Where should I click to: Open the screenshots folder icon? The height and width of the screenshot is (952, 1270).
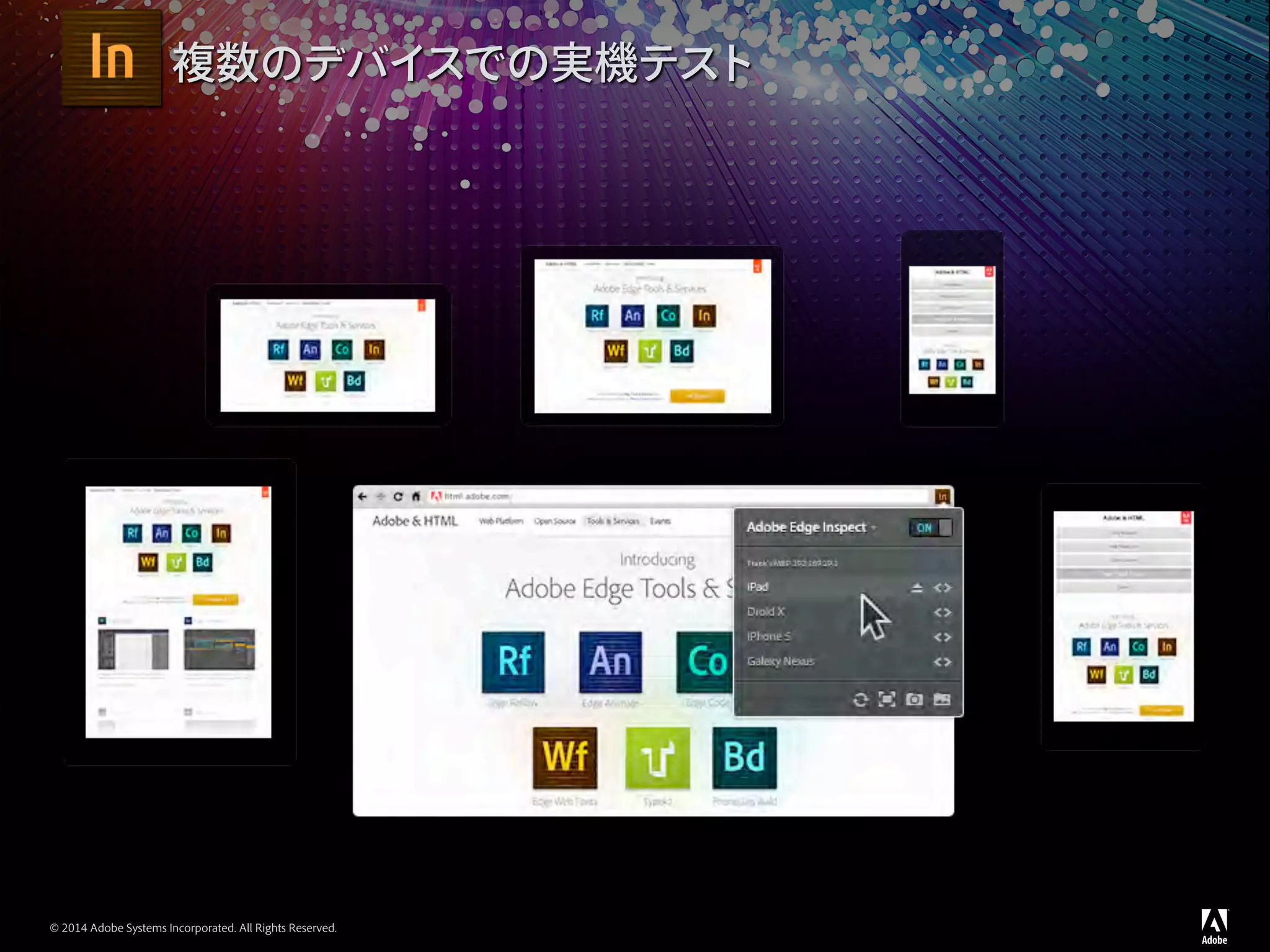click(x=942, y=700)
